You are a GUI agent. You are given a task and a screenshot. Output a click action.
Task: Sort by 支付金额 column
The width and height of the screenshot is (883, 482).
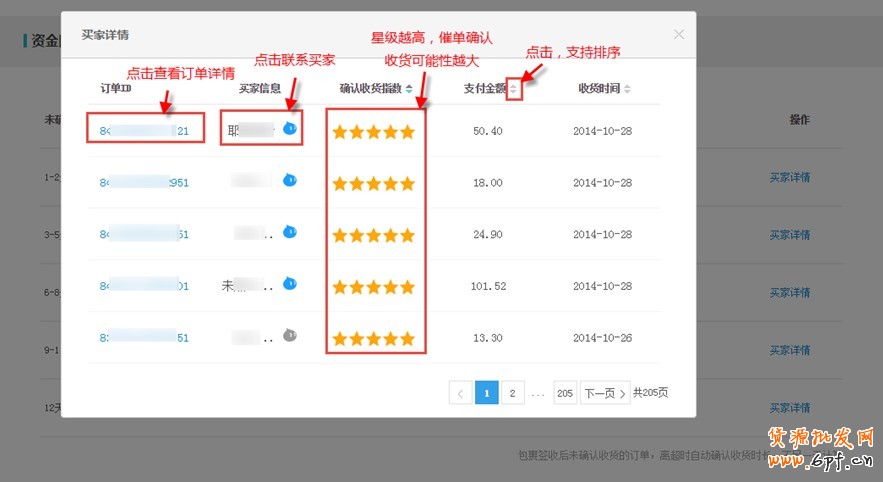513,88
